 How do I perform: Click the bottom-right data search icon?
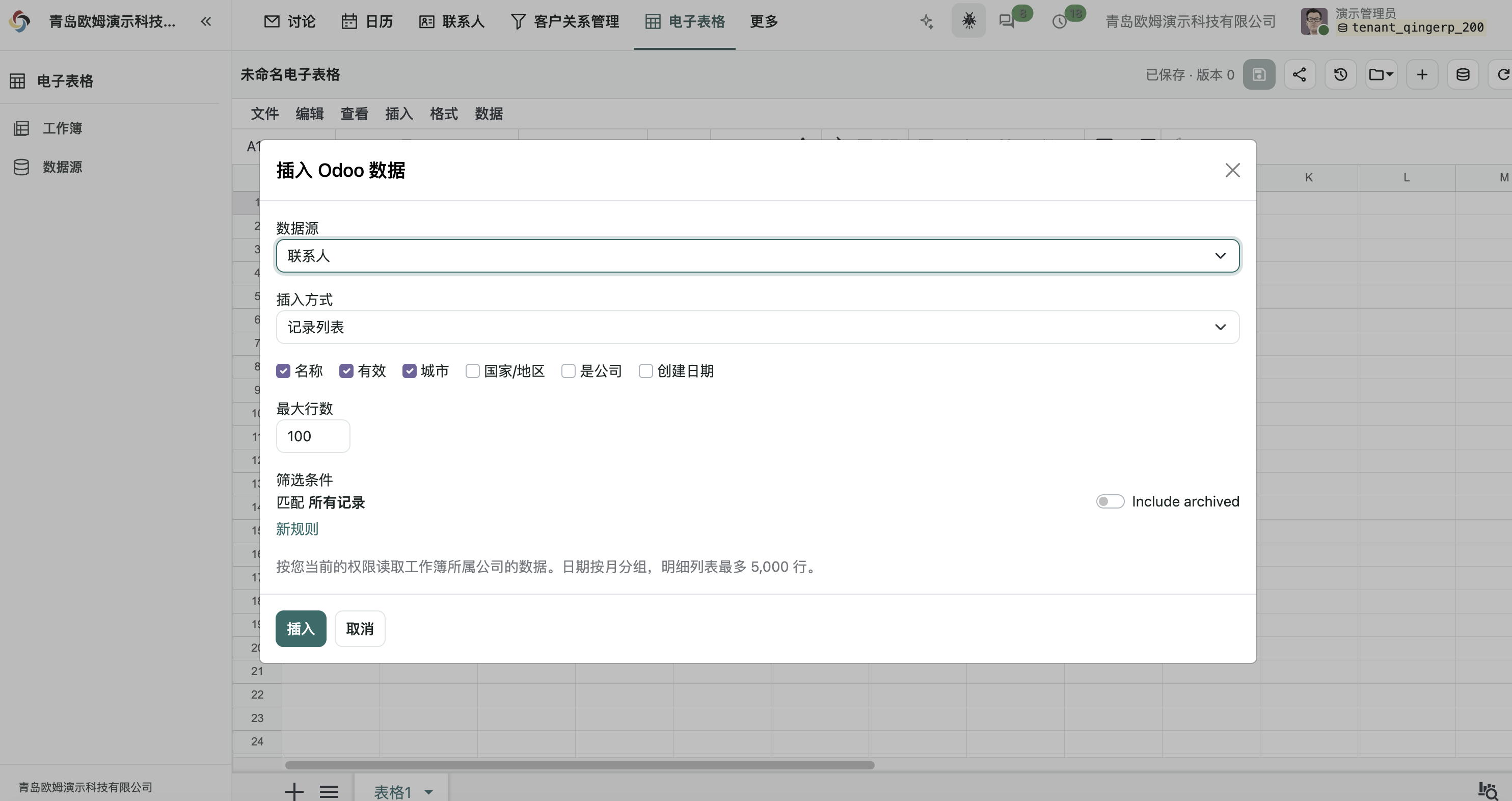click(x=1488, y=791)
